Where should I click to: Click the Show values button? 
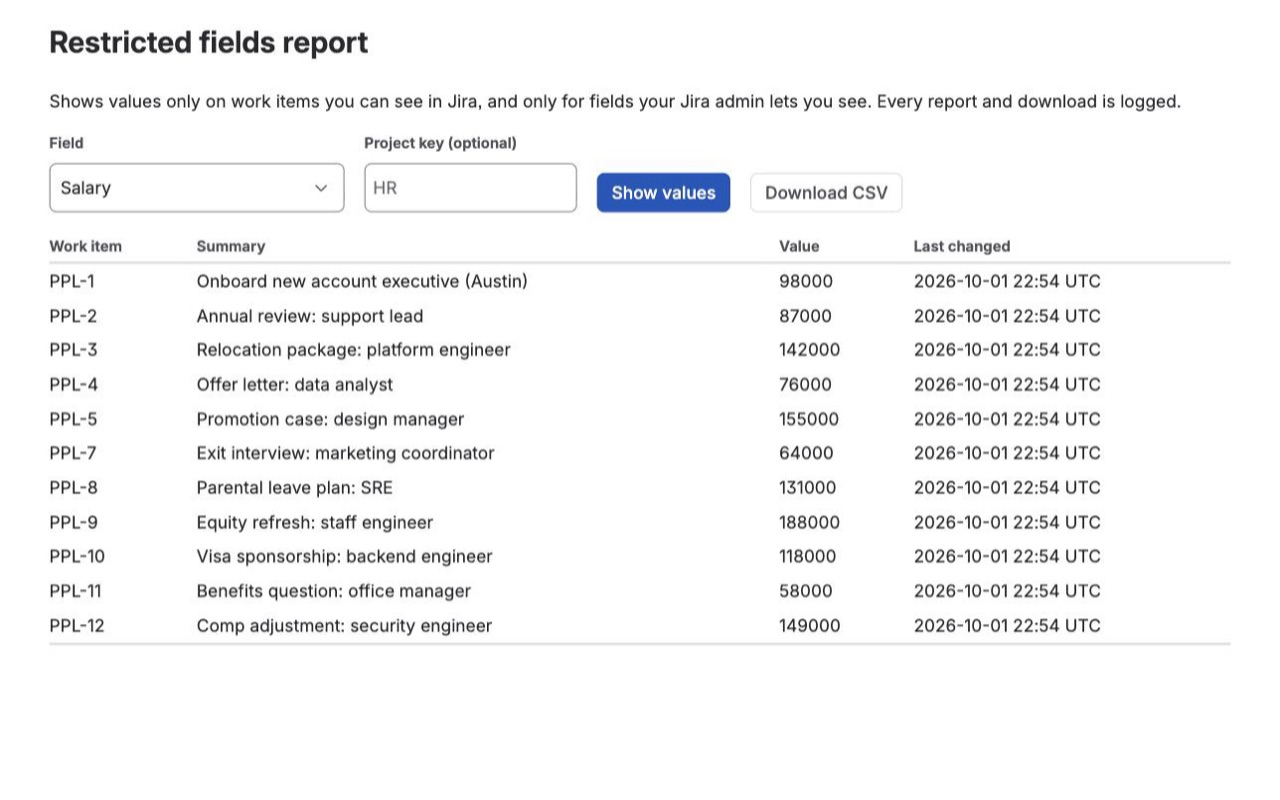664,193
